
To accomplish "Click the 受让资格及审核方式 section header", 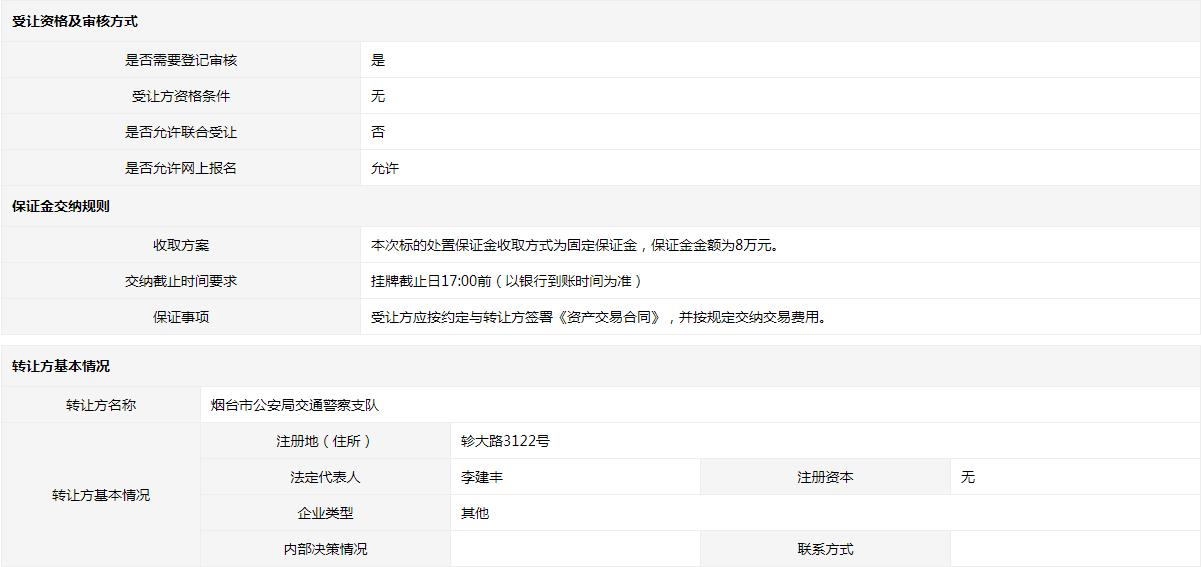I will (75, 21).
